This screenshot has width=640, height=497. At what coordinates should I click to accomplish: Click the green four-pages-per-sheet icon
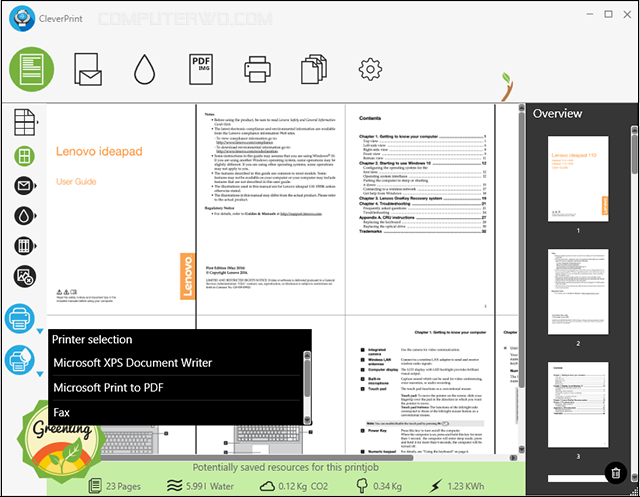pos(24,156)
